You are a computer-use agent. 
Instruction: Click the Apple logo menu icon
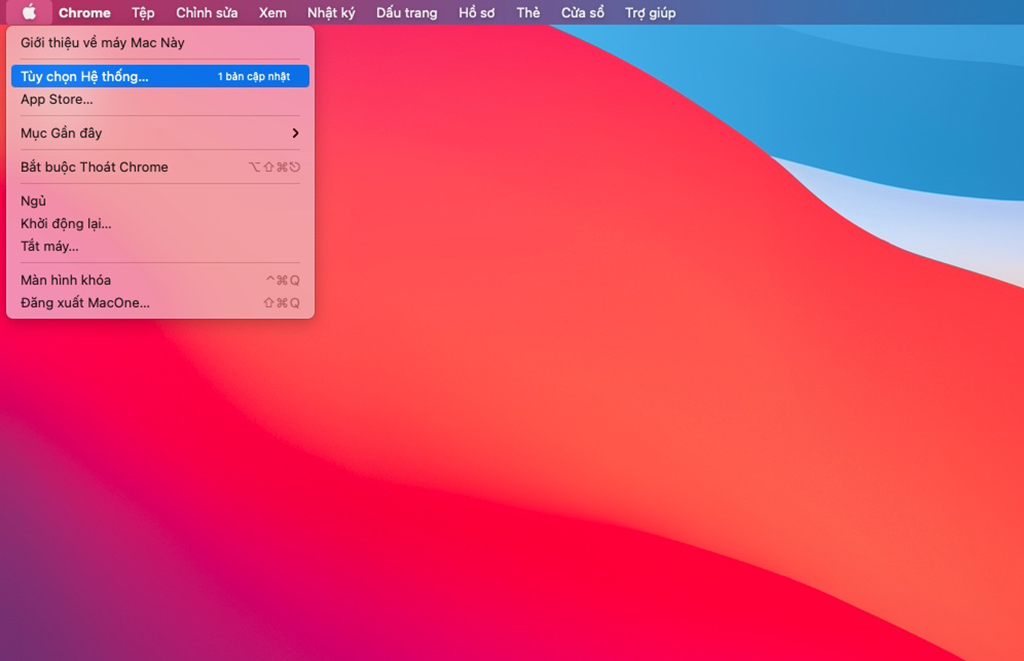click(29, 12)
